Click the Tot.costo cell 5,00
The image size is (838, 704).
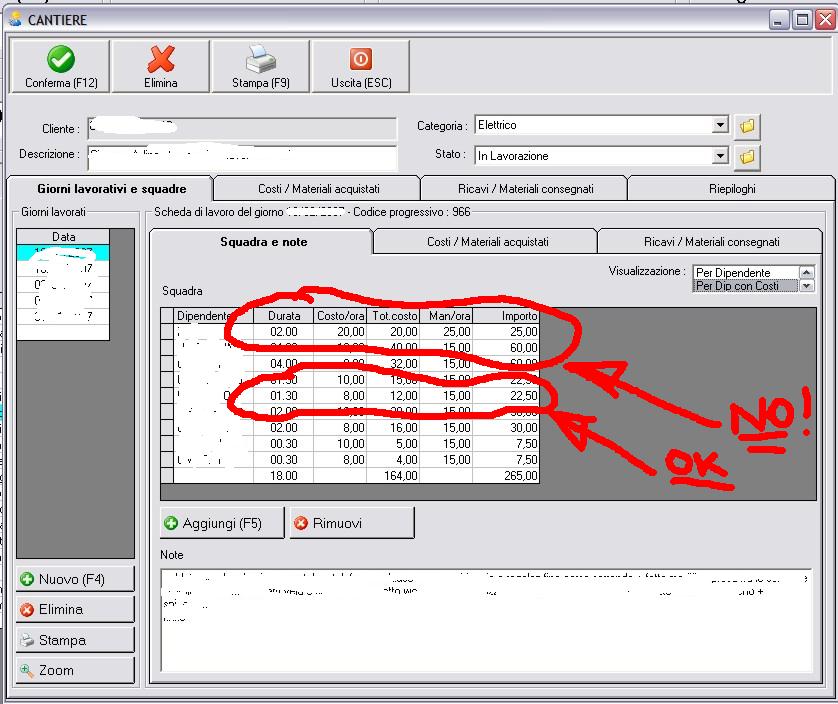click(x=393, y=444)
